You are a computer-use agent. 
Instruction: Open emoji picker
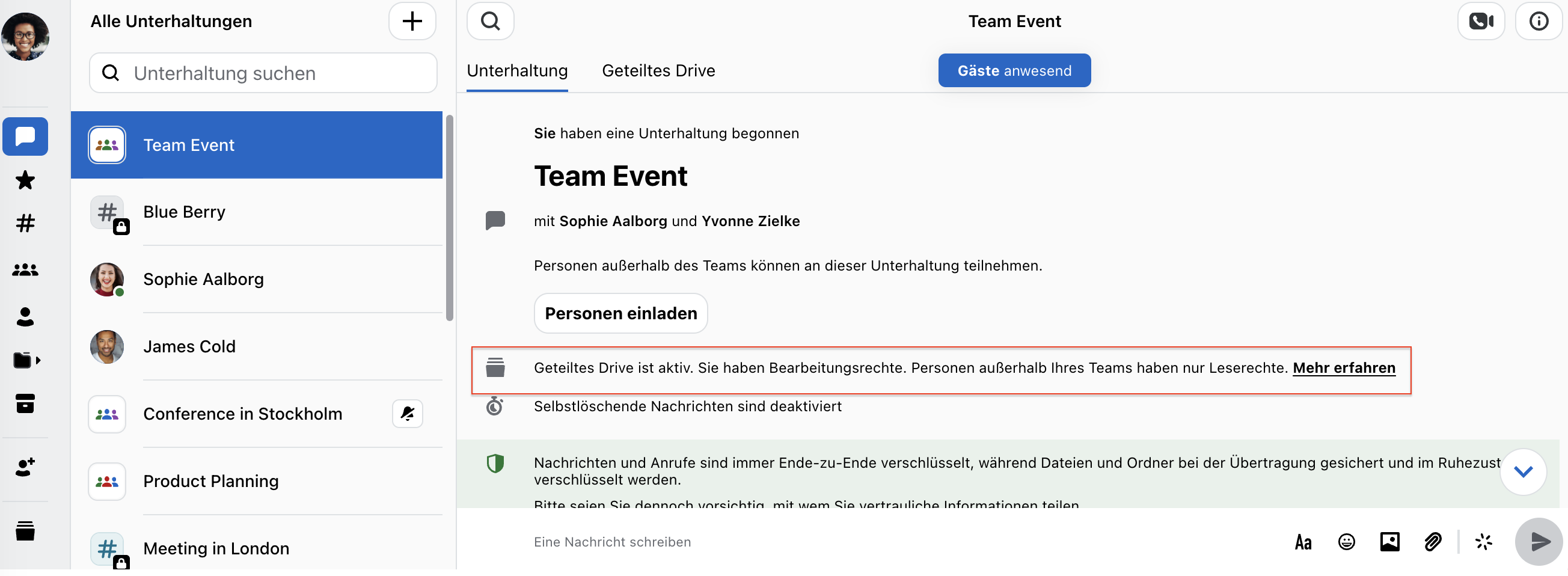pyautogui.click(x=1346, y=542)
